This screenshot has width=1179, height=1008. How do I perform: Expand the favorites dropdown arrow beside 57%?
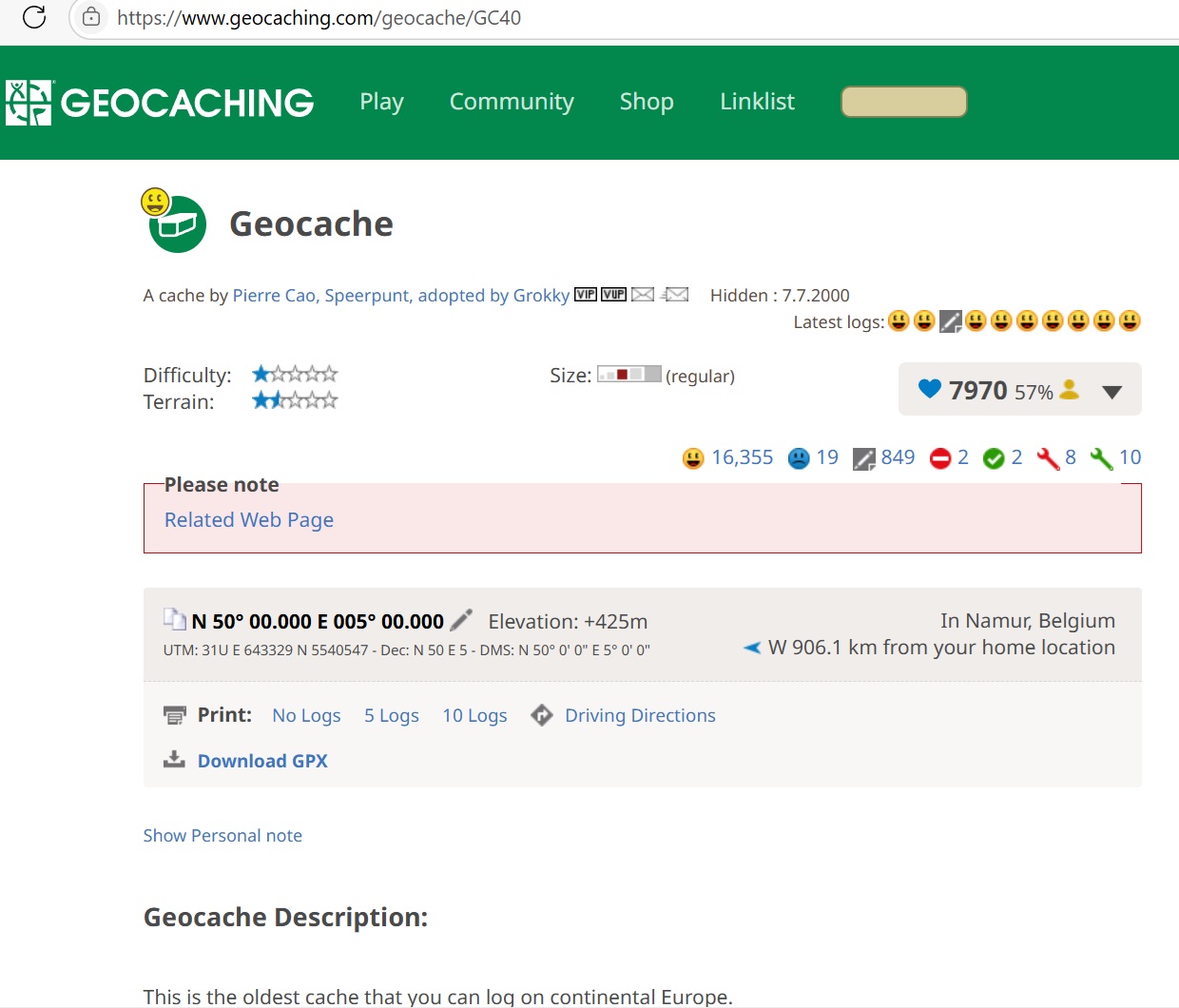pos(1111,392)
